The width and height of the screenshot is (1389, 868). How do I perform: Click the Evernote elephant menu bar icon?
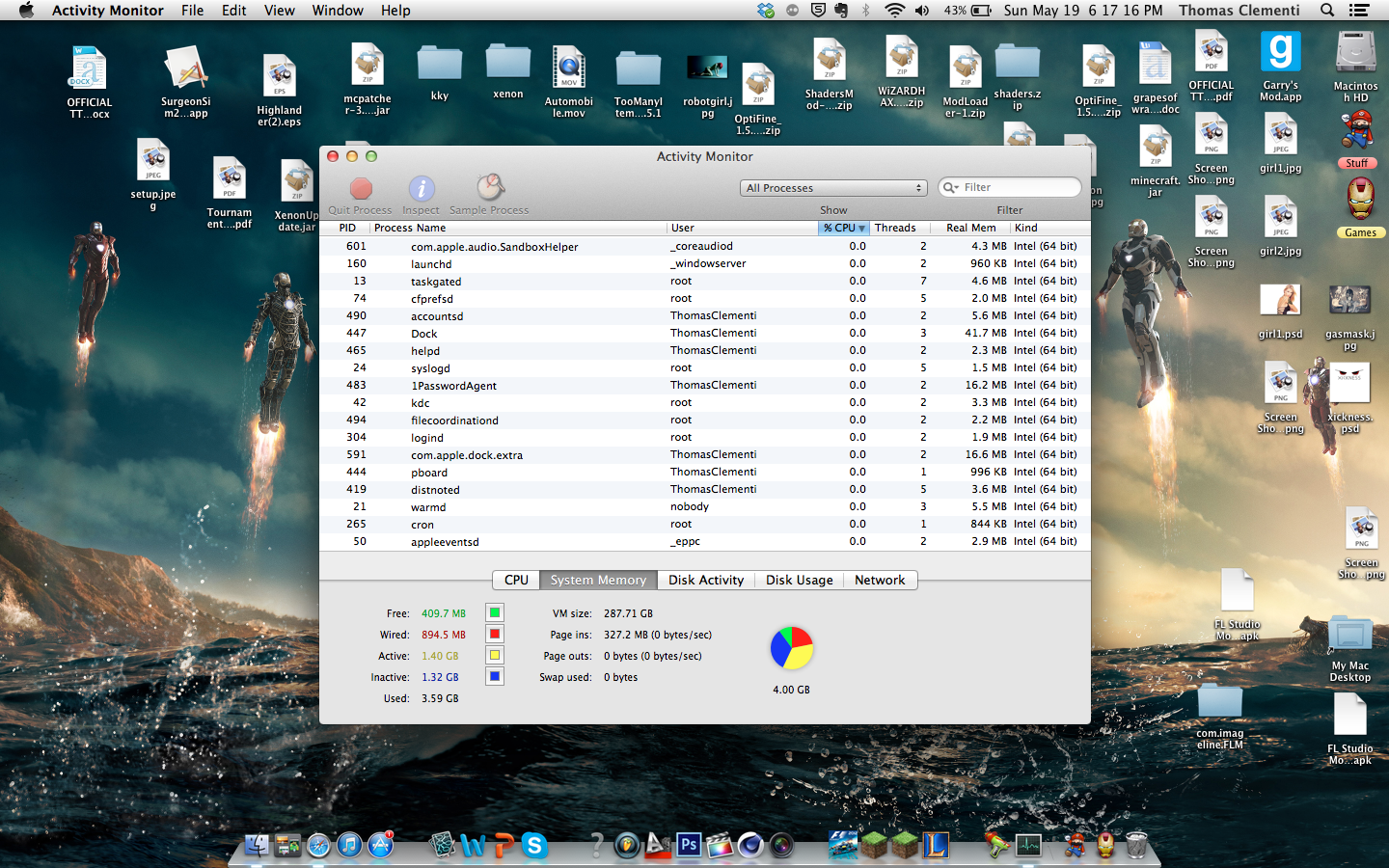(x=842, y=11)
